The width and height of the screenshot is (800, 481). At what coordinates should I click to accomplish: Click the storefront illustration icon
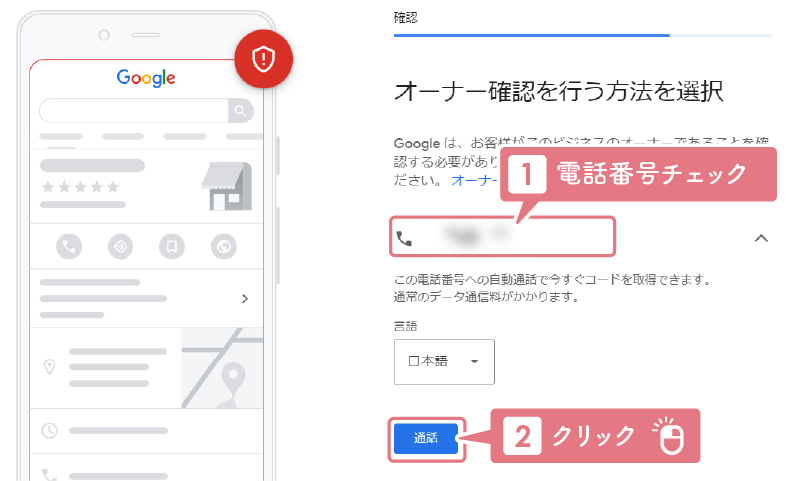[x=227, y=187]
